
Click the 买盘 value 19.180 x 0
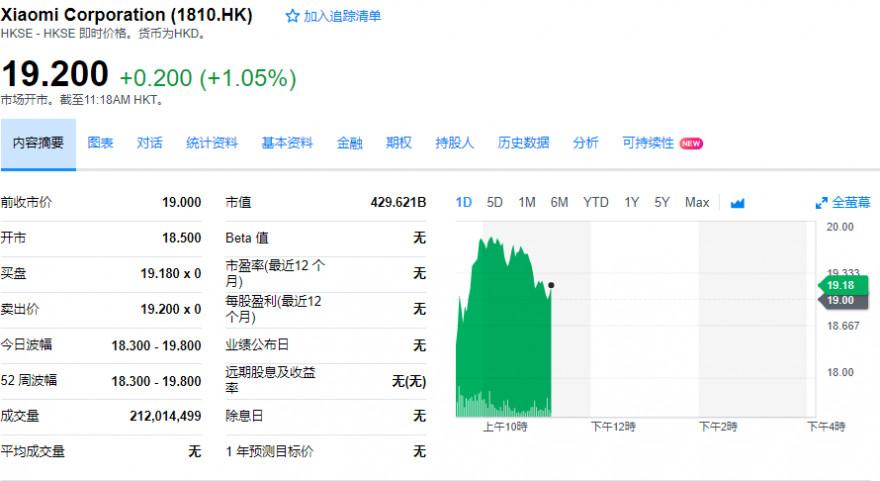(171, 273)
